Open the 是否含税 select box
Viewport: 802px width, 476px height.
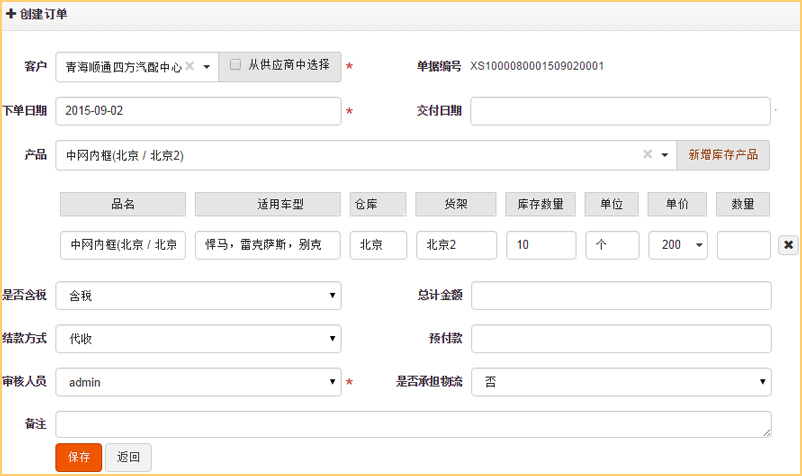[198, 296]
